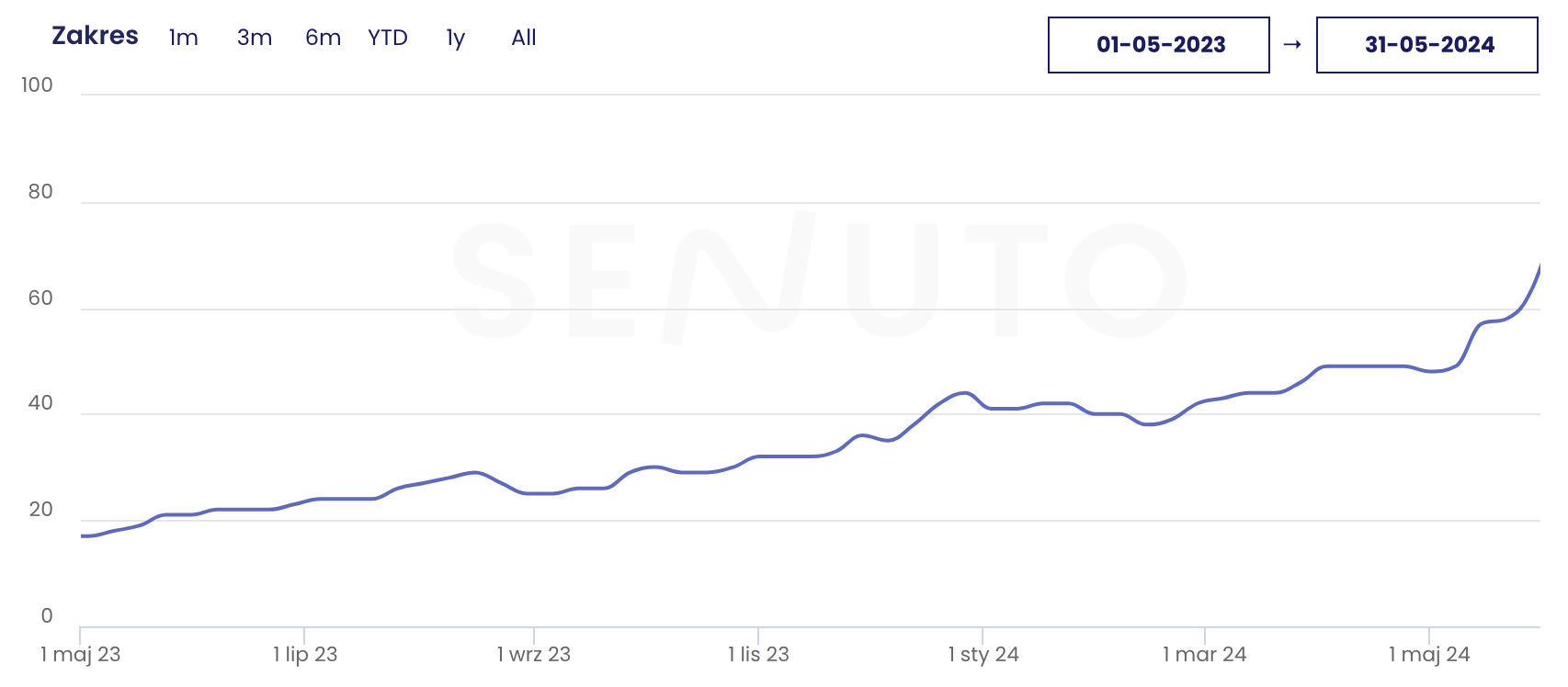Show All time range
The width and height of the screenshot is (1568, 687).
[524, 38]
